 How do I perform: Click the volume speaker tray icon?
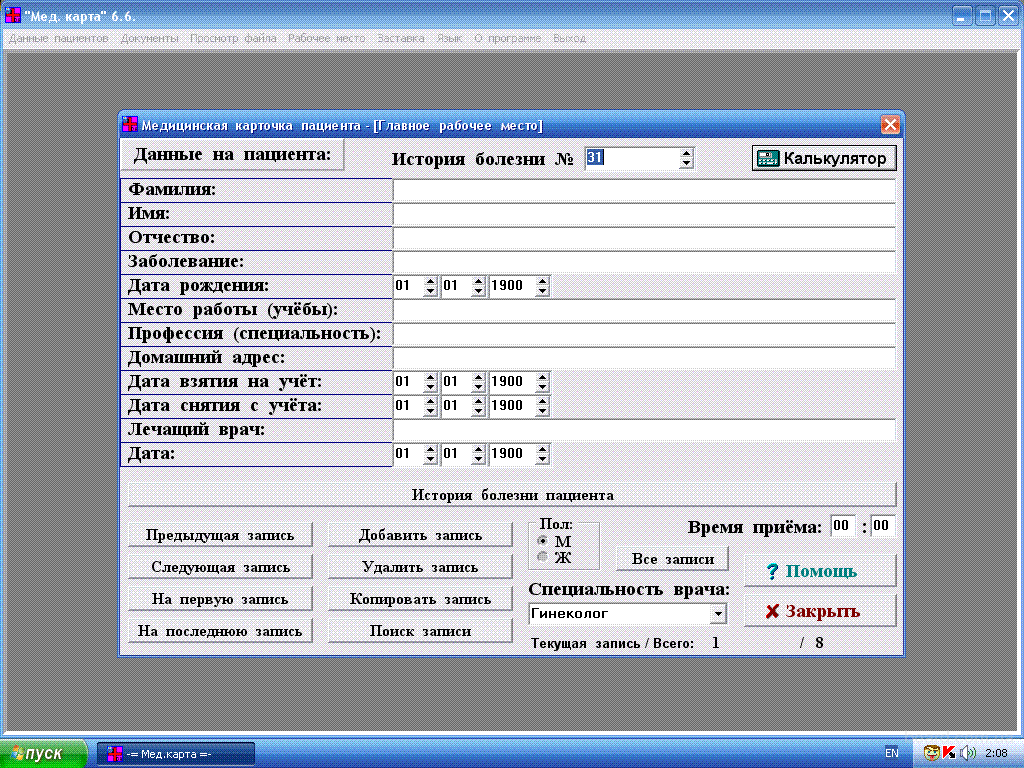click(x=966, y=752)
